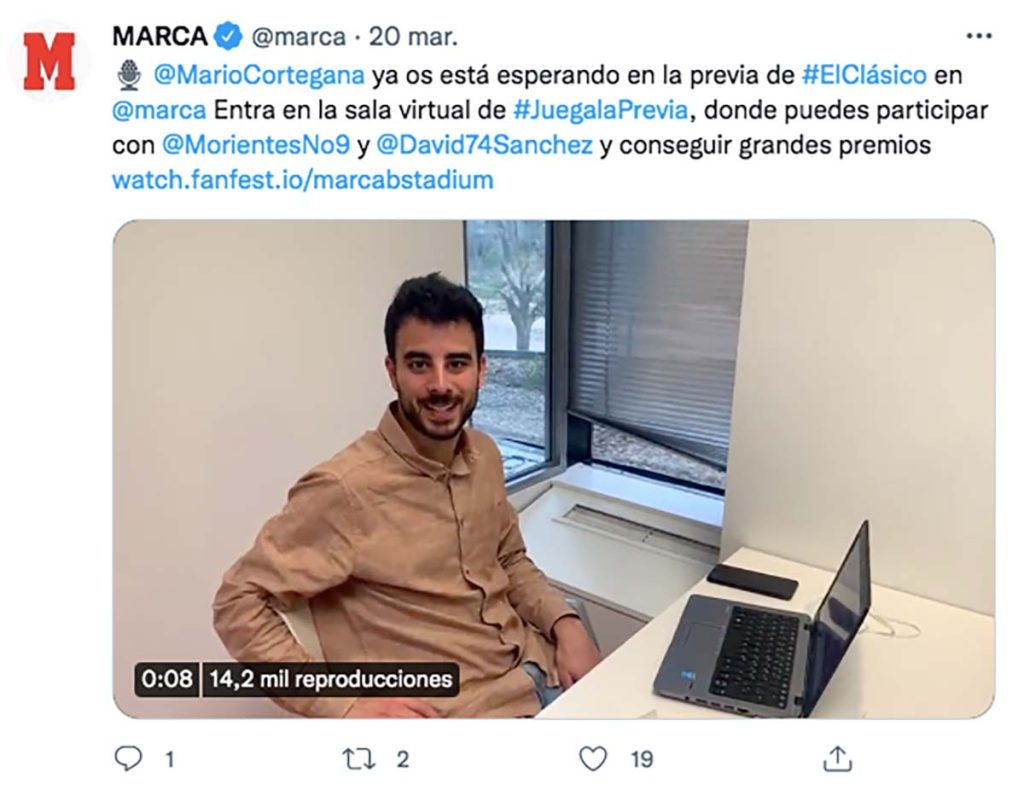Click the 0:08 video duration badge
1024x790 pixels.
pos(167,679)
